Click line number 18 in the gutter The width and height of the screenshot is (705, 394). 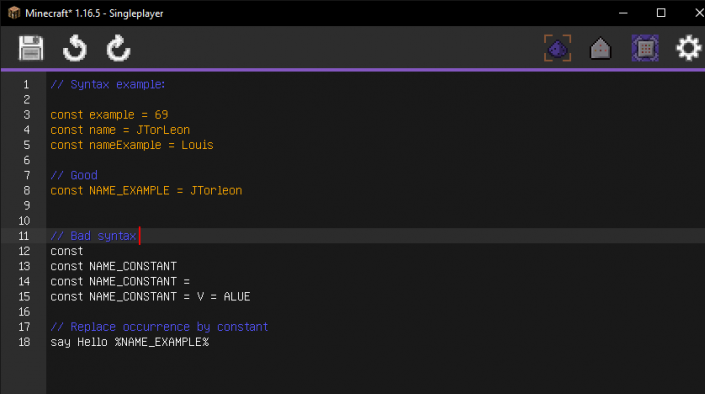[24, 342]
